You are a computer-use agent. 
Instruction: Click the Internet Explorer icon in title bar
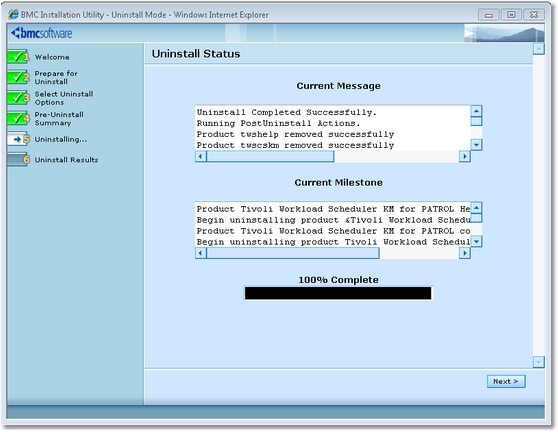13,15
